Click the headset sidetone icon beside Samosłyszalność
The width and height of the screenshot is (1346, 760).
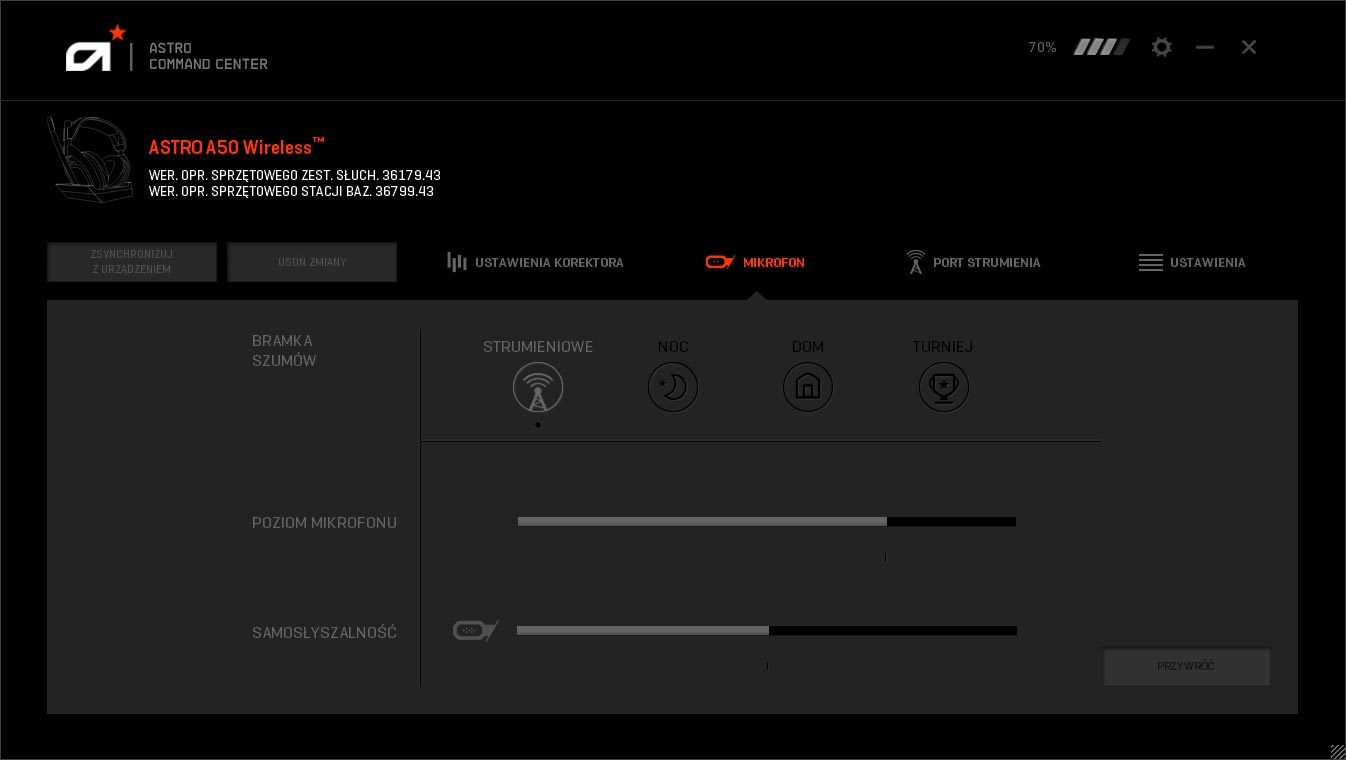click(475, 630)
